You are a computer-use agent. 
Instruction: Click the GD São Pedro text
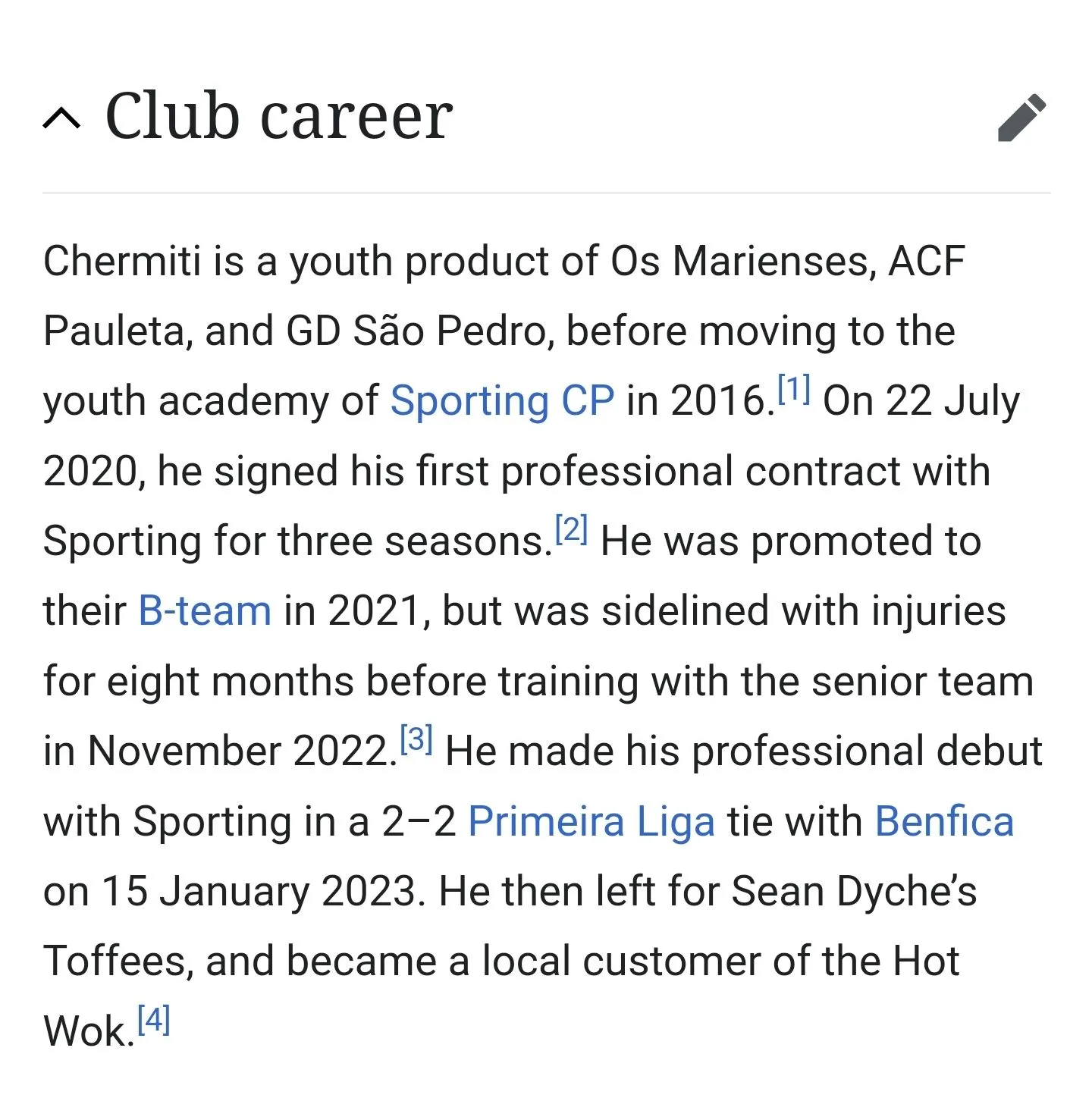[419, 331]
